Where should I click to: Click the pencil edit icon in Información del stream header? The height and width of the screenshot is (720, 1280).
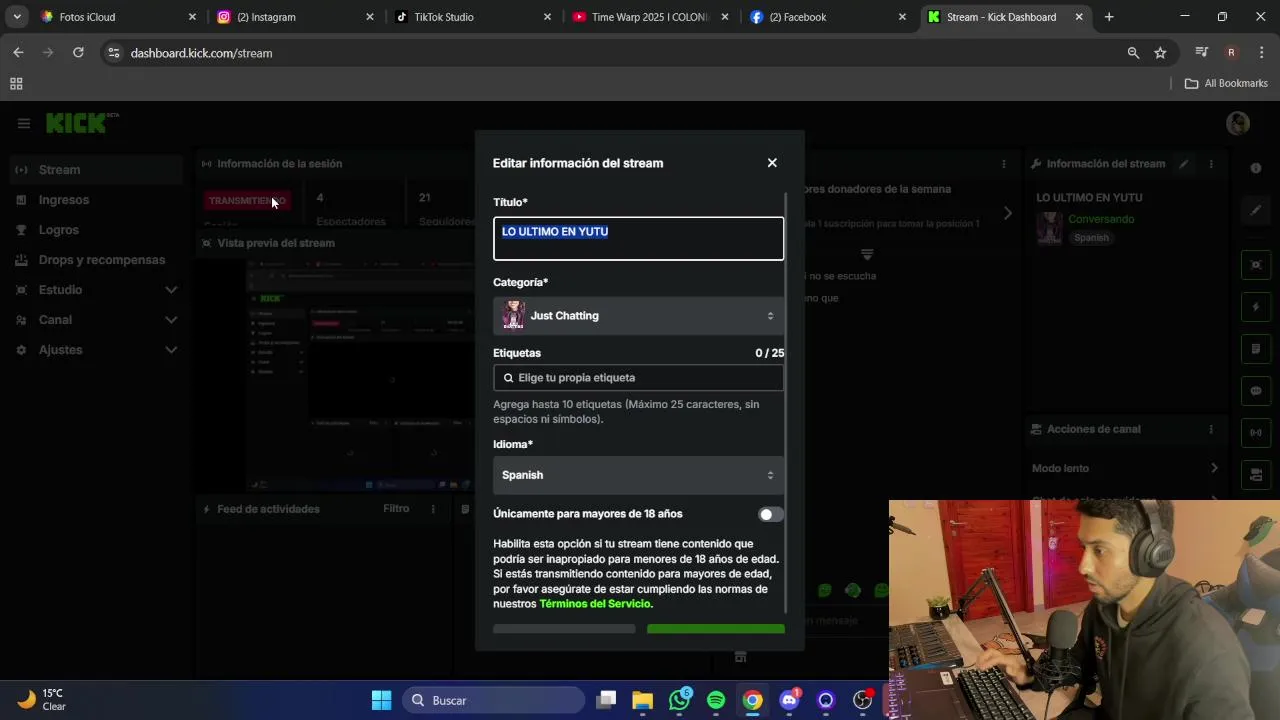point(1184,164)
